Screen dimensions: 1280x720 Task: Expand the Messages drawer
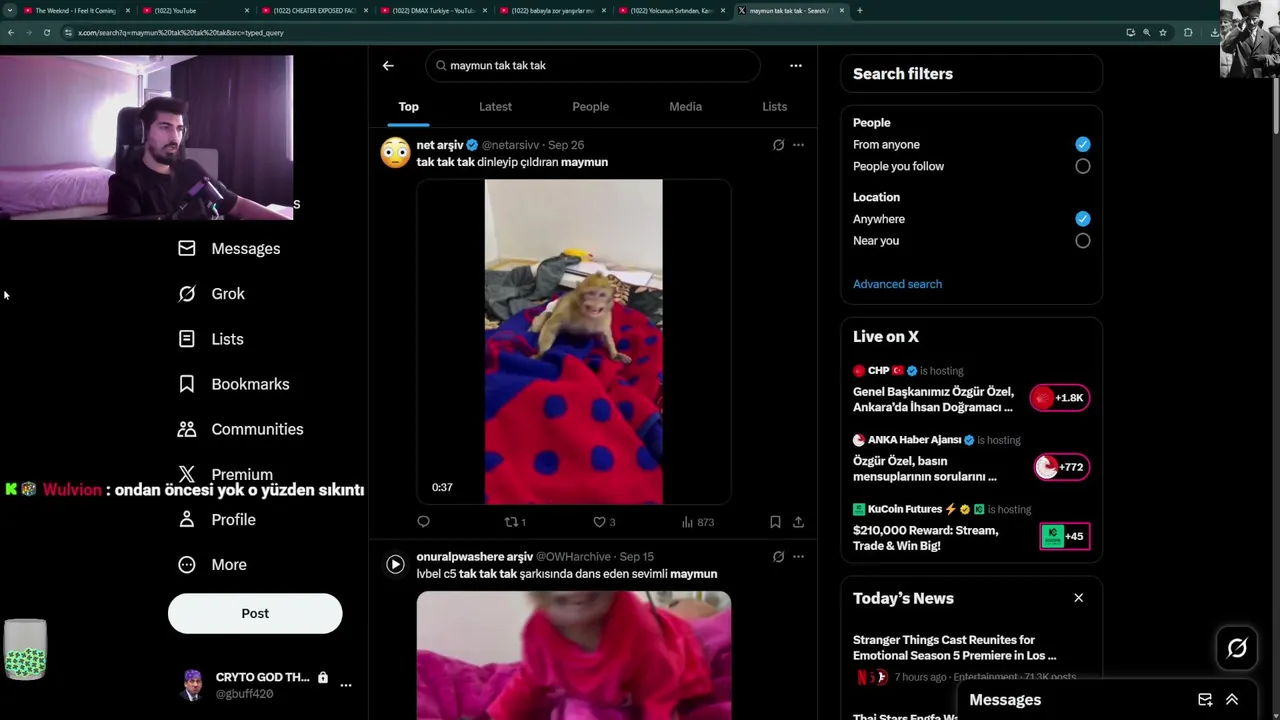(1232, 700)
